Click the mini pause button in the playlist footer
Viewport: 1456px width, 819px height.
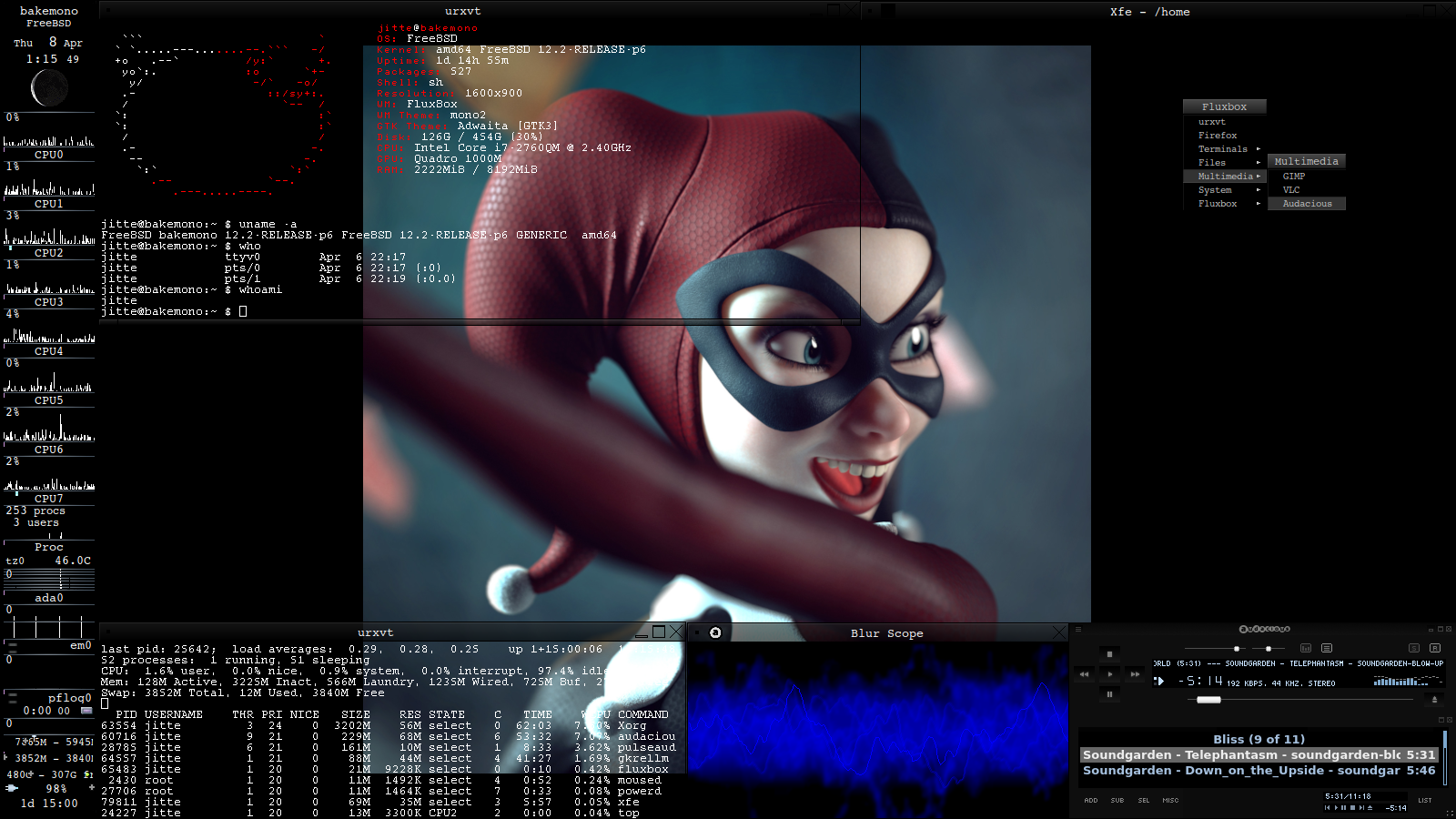point(1344,807)
